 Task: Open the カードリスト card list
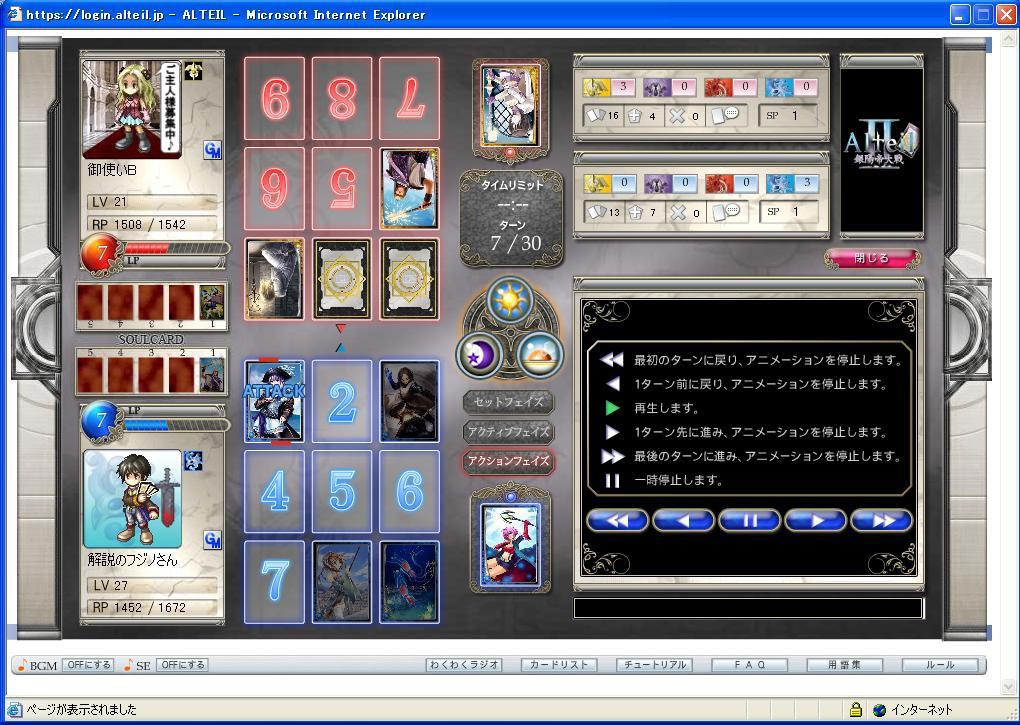tap(559, 665)
